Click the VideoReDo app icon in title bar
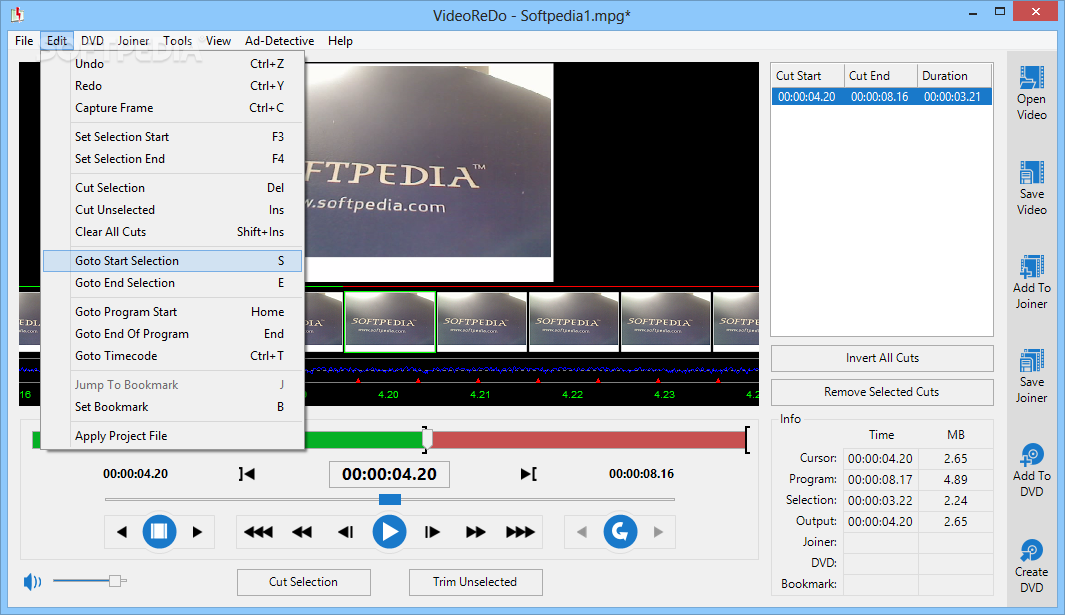1065x615 pixels. pyautogui.click(x=17, y=14)
